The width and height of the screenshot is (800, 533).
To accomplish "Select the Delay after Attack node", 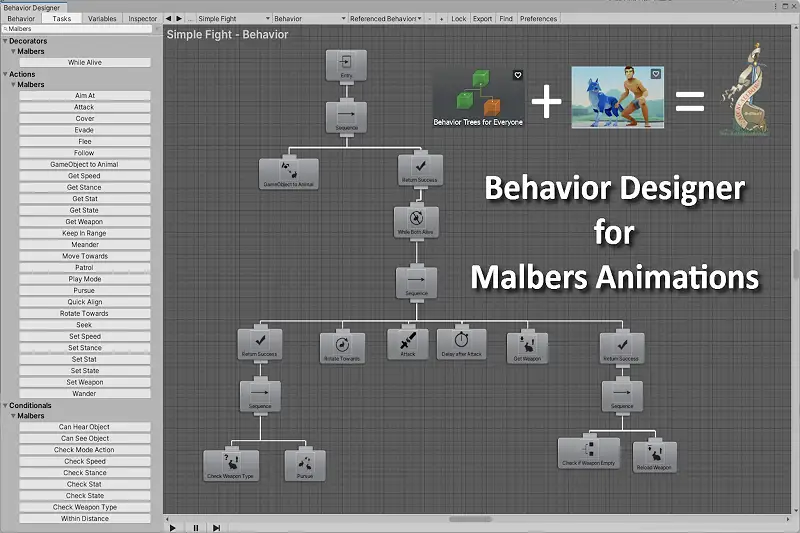I will [461, 344].
